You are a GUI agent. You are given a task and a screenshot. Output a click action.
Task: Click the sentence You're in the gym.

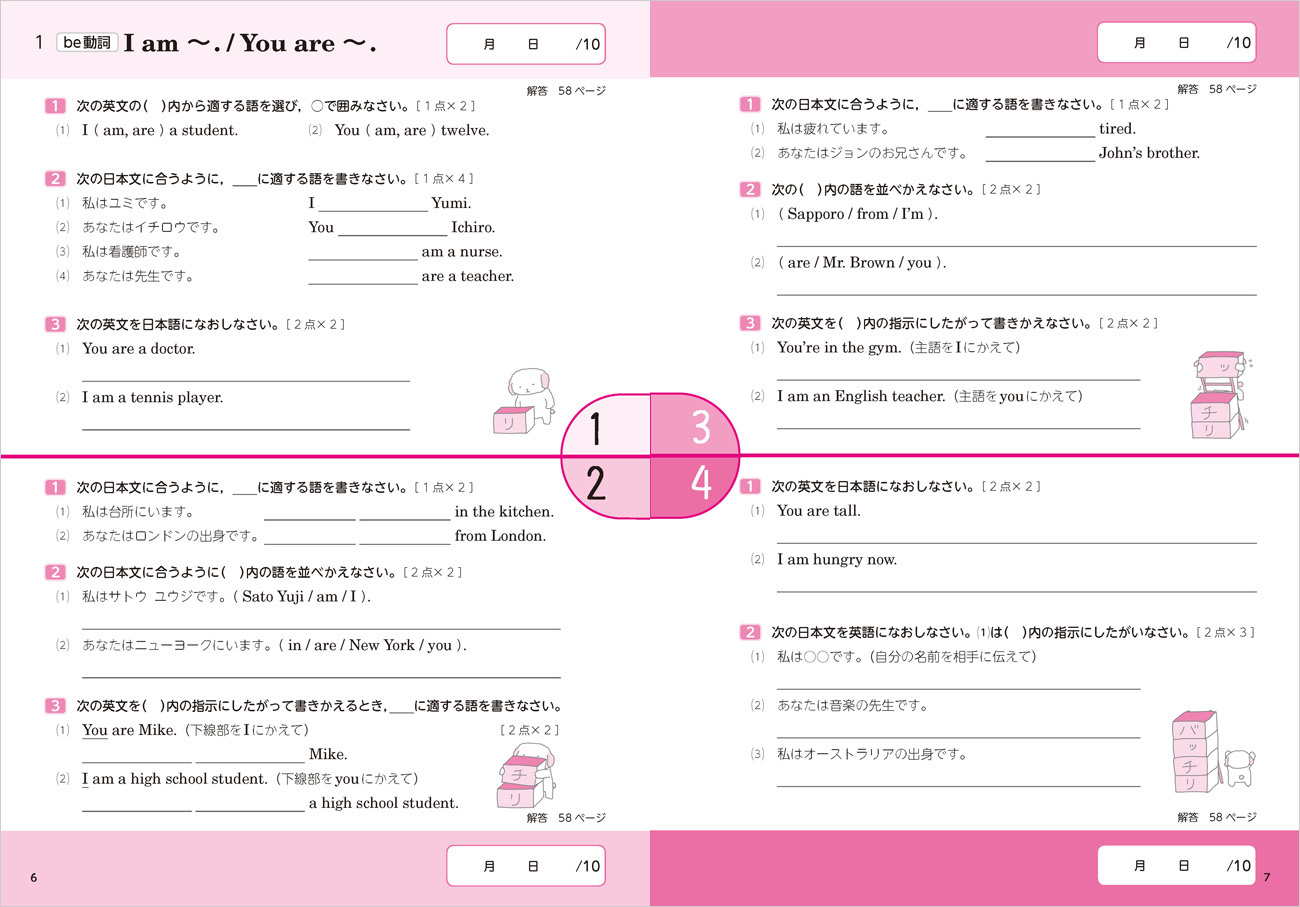pyautogui.click(x=839, y=347)
